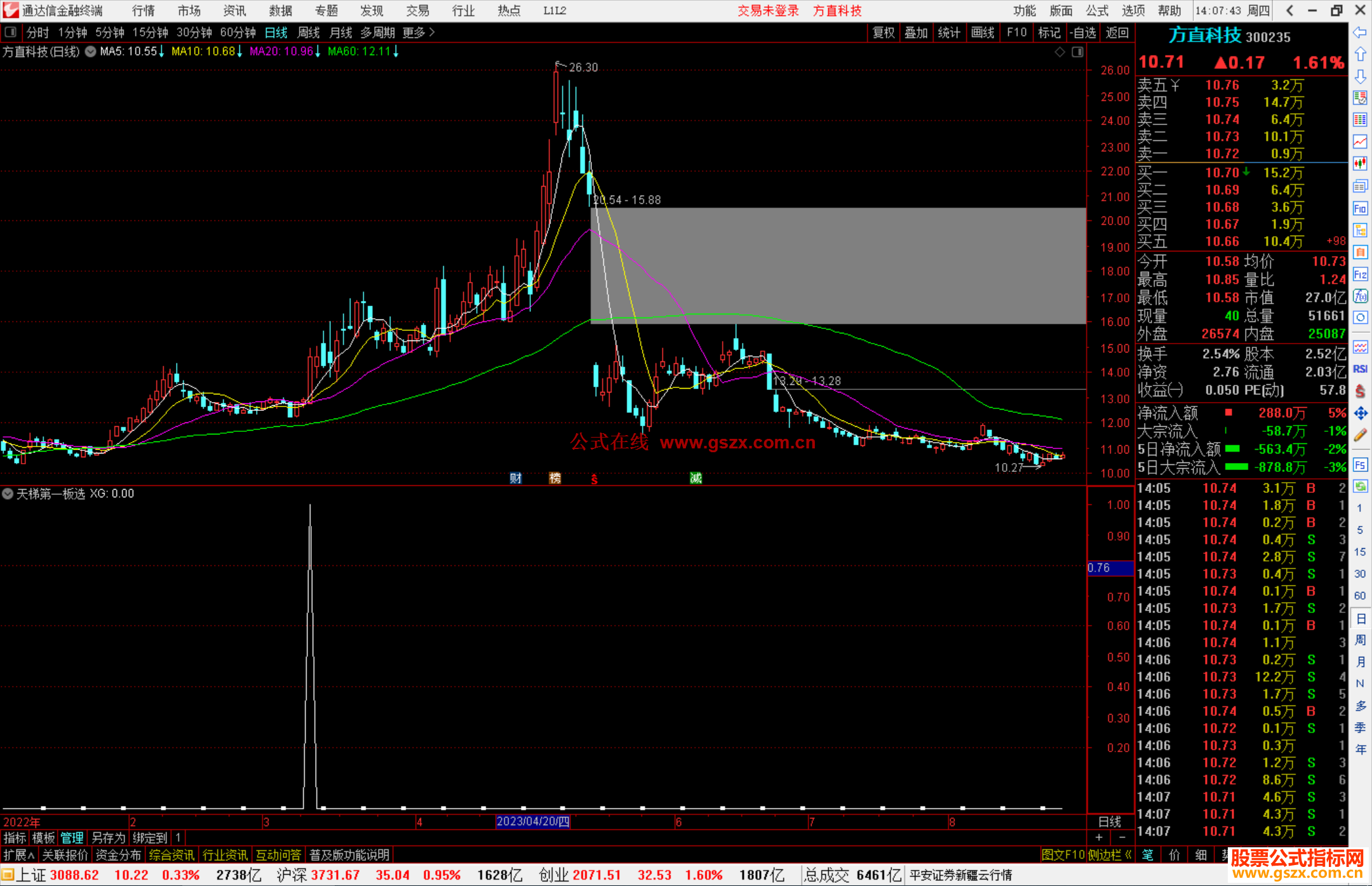
Task: Click the green 减 marker below chart
Action: coord(696,478)
